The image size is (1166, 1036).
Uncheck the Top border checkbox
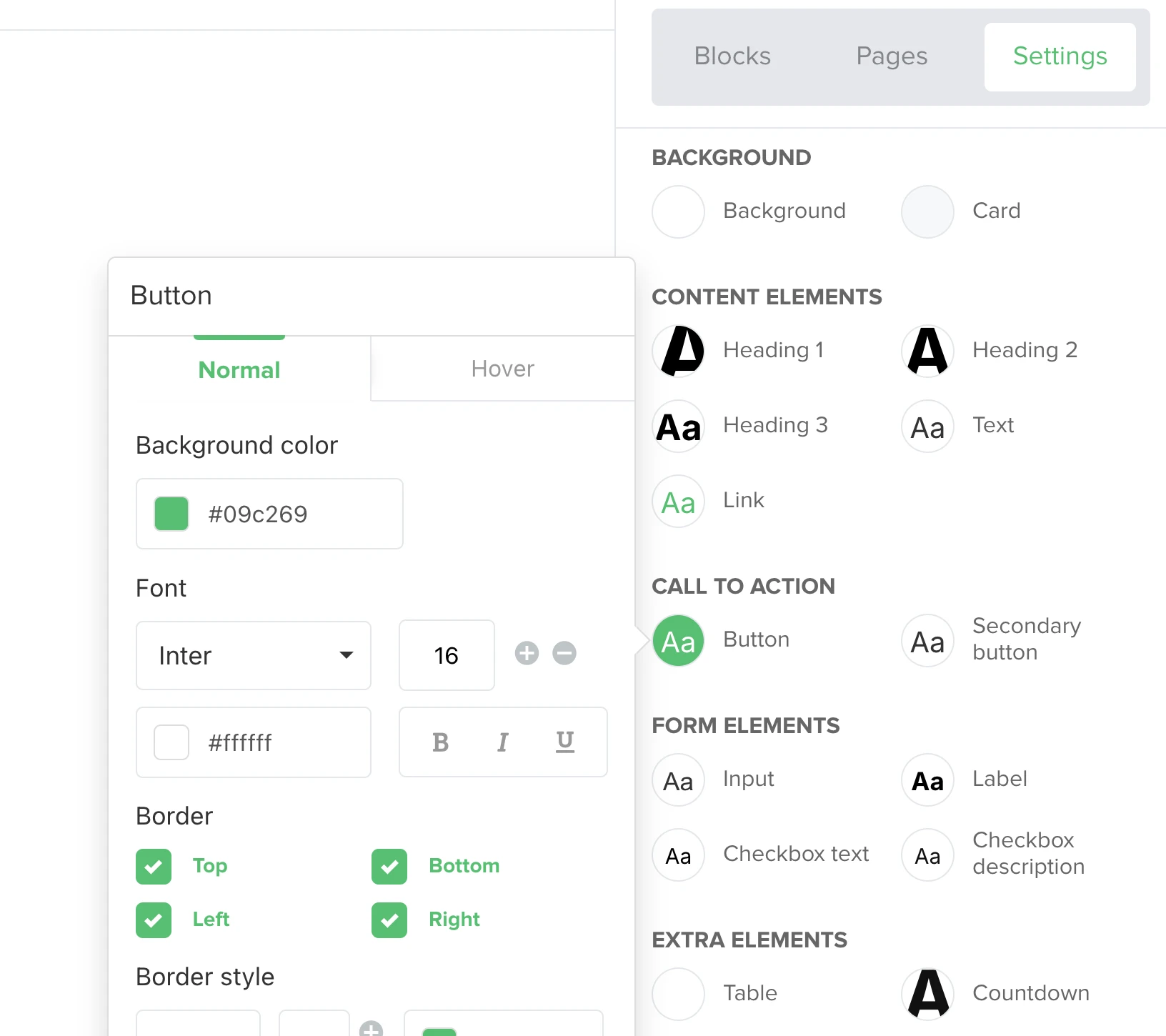pos(154,867)
